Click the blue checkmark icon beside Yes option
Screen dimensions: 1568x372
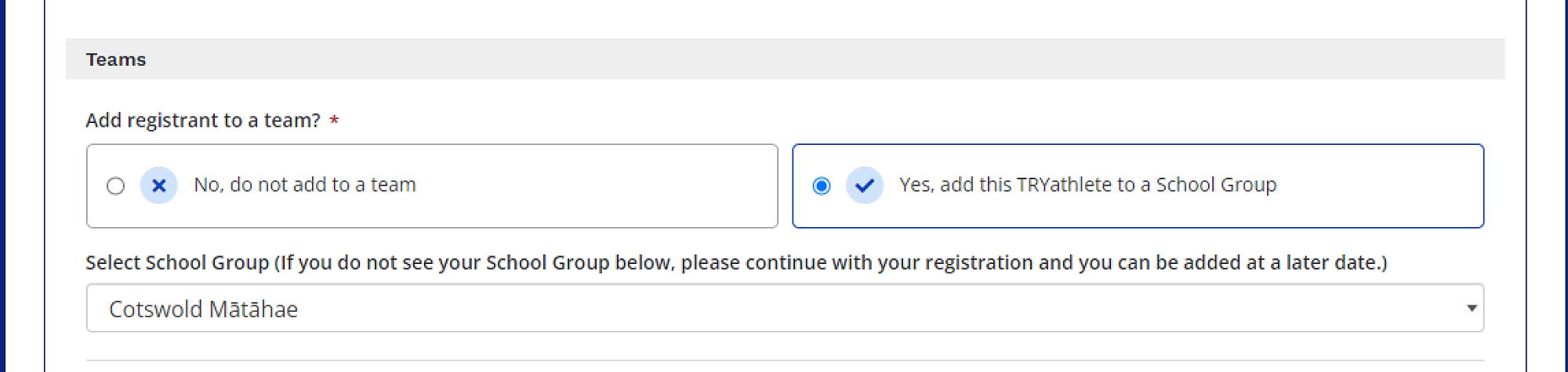pos(864,186)
